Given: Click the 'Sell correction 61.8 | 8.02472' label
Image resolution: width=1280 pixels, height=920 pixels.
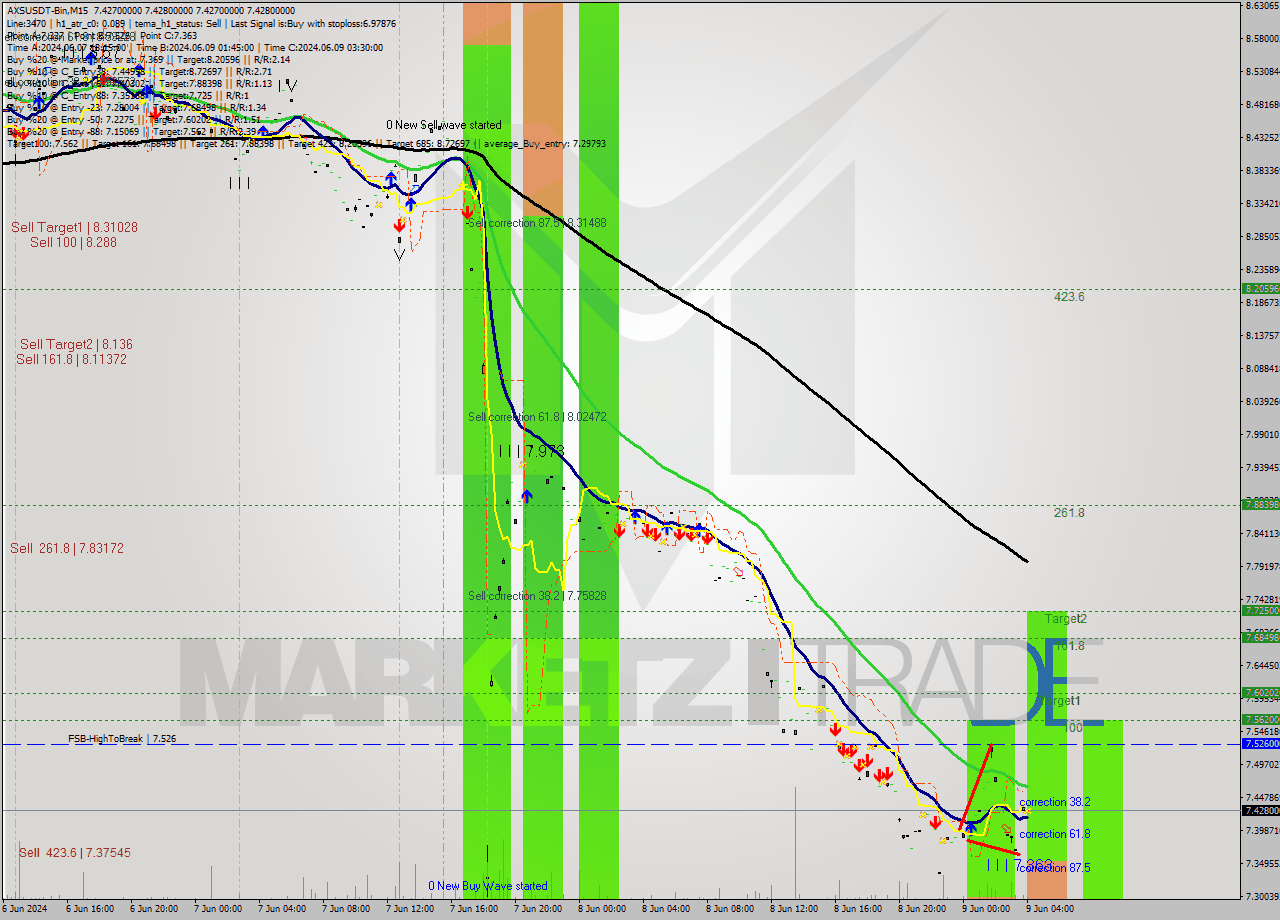Looking at the screenshot, I should [537, 416].
